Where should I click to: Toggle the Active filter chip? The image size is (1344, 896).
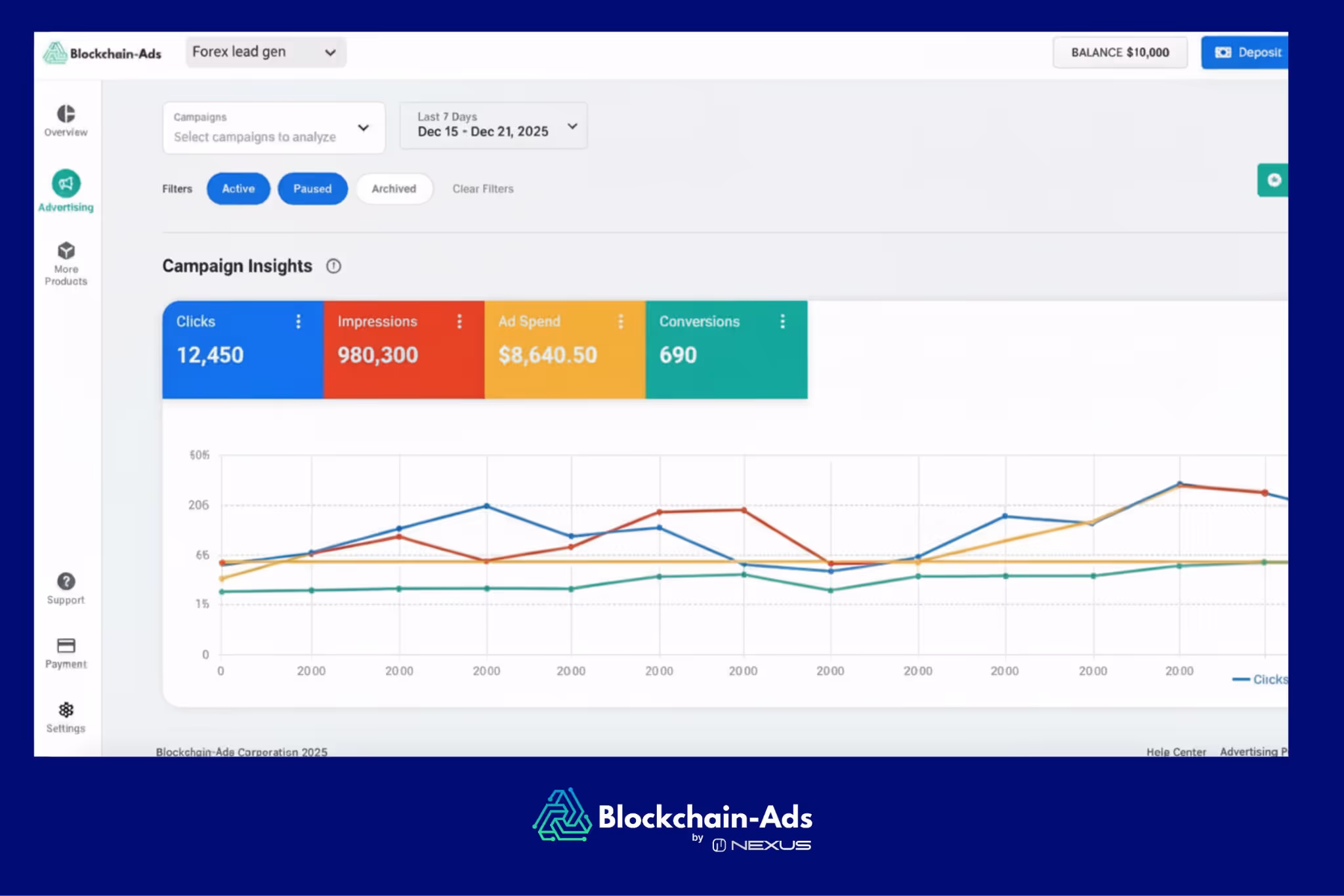point(238,189)
